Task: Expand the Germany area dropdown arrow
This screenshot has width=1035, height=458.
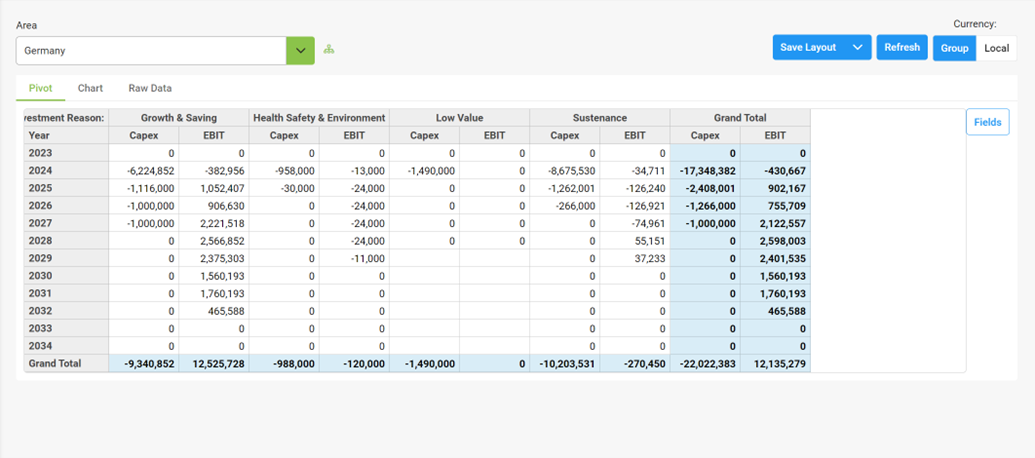Action: [x=300, y=50]
